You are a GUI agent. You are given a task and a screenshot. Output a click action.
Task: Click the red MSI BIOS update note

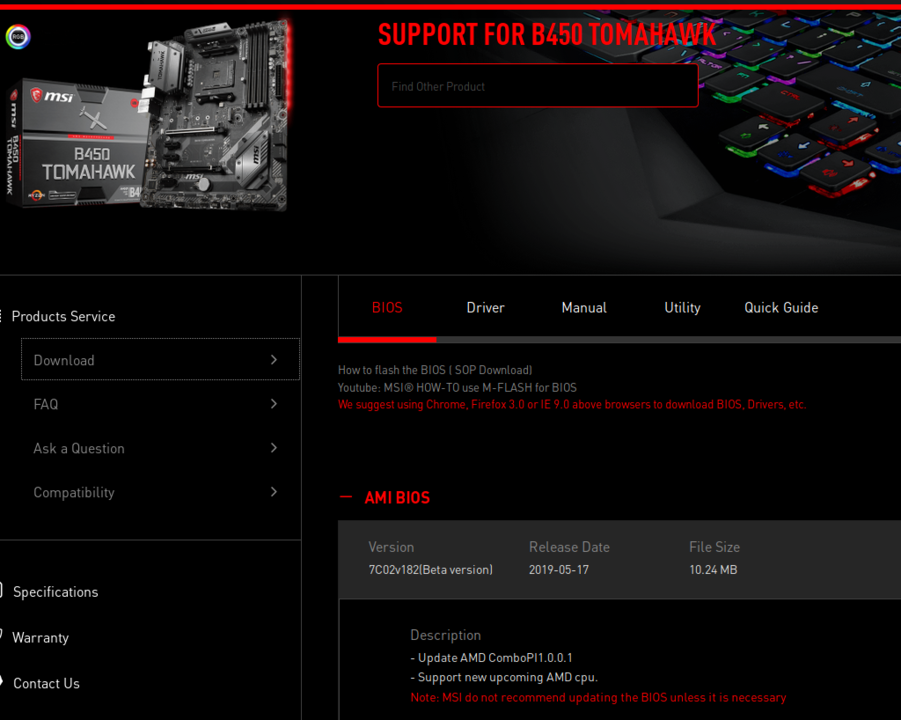(598, 697)
